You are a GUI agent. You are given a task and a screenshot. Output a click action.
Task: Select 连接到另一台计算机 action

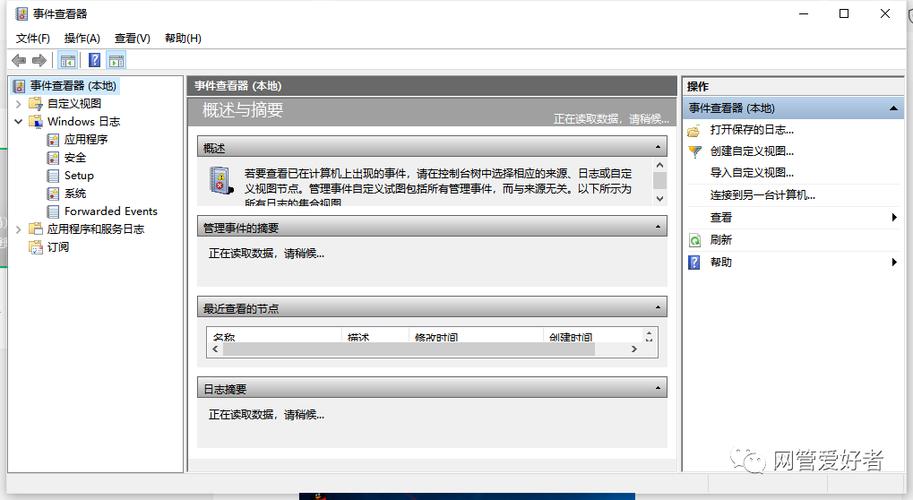(762, 195)
